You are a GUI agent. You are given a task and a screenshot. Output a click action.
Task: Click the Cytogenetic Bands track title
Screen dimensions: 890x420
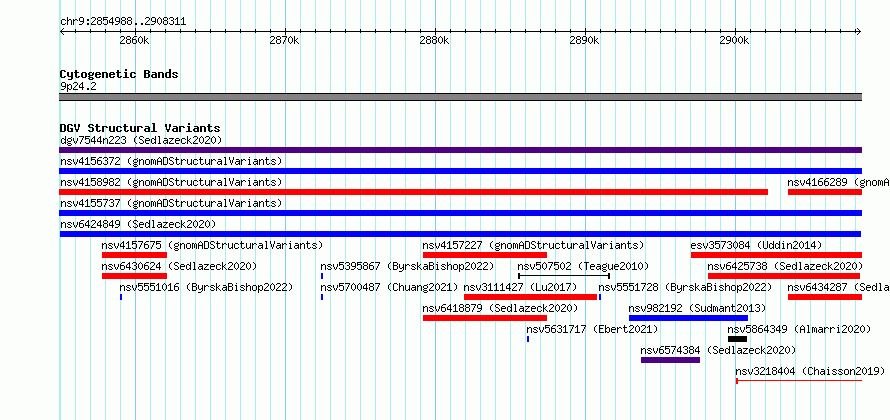[119, 74]
